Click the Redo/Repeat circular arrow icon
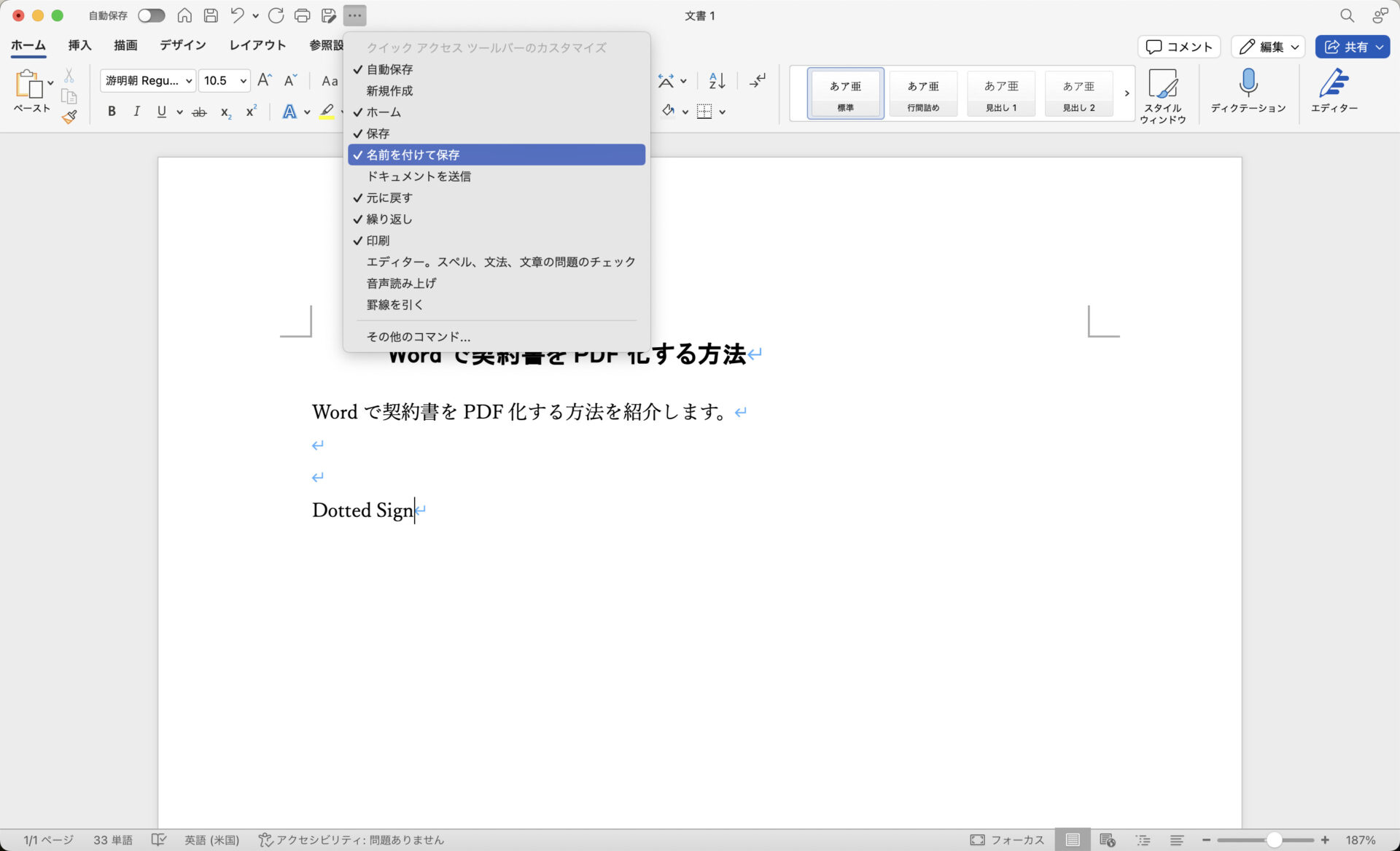1400x851 pixels. click(276, 15)
